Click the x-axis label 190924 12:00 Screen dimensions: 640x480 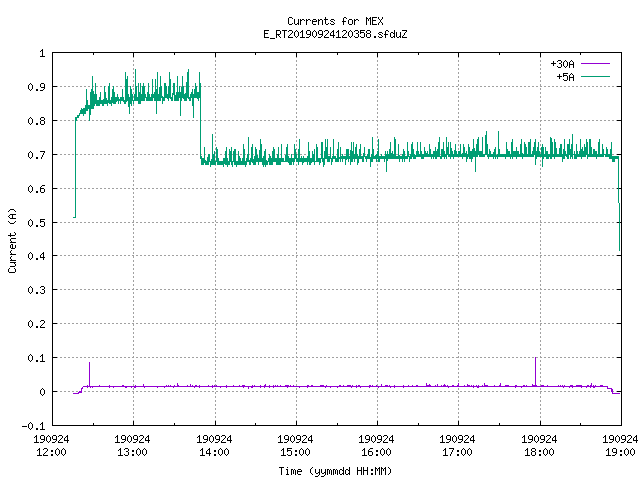51,445
